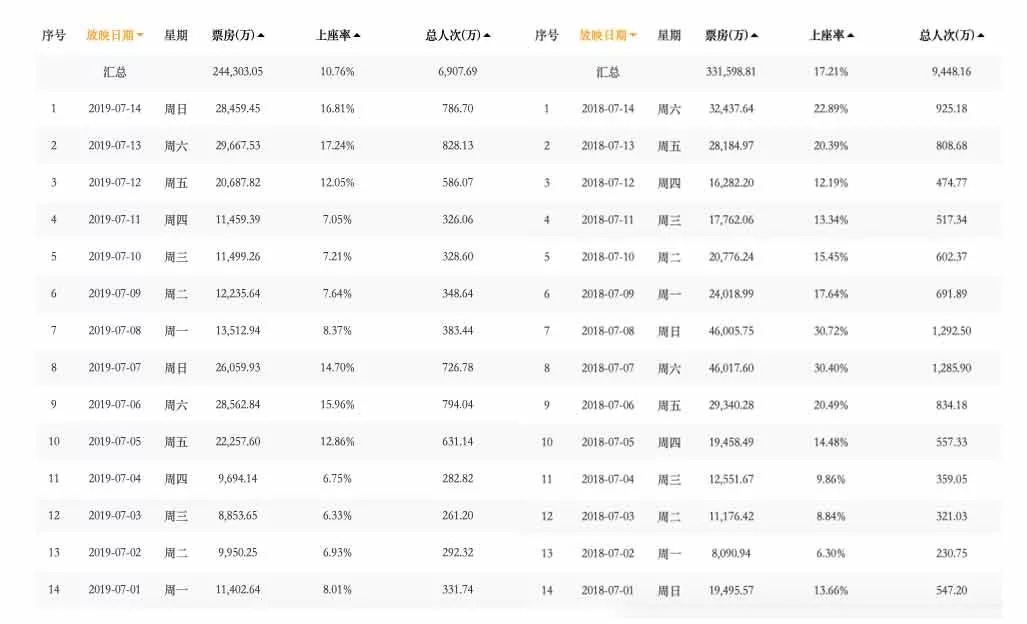
Task: Click date 2019-07-08
Action: [x=115, y=330]
